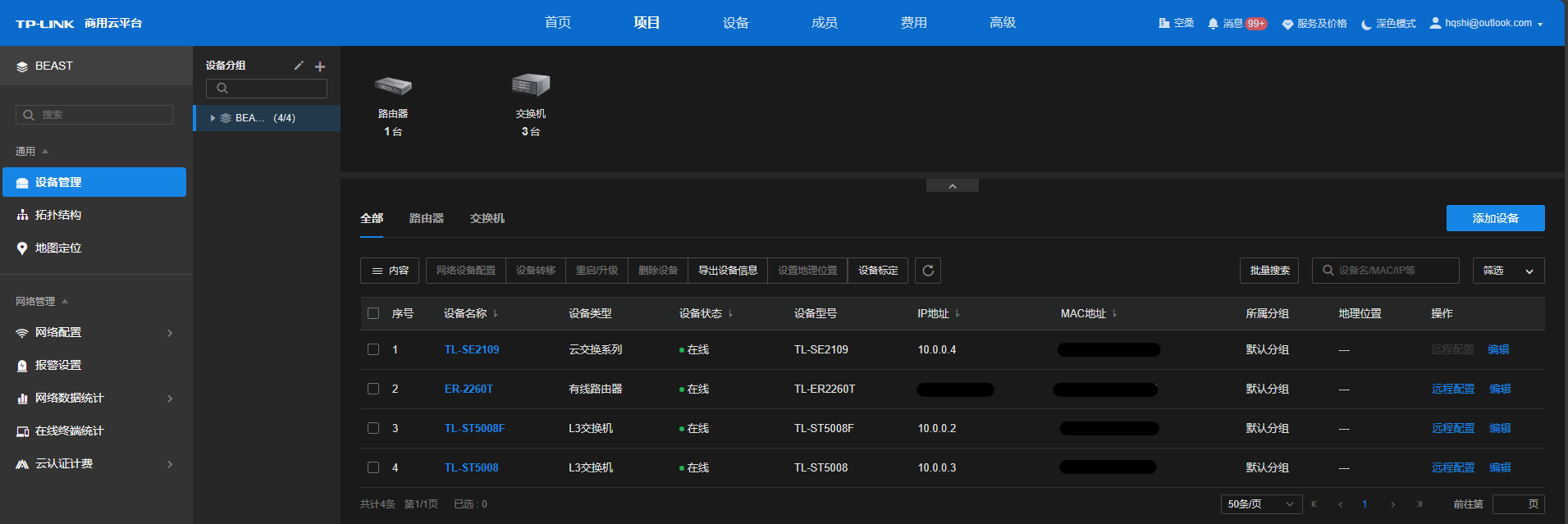Open topology structure in sidebar
Viewport: 1568px width, 524px height.
point(58,215)
